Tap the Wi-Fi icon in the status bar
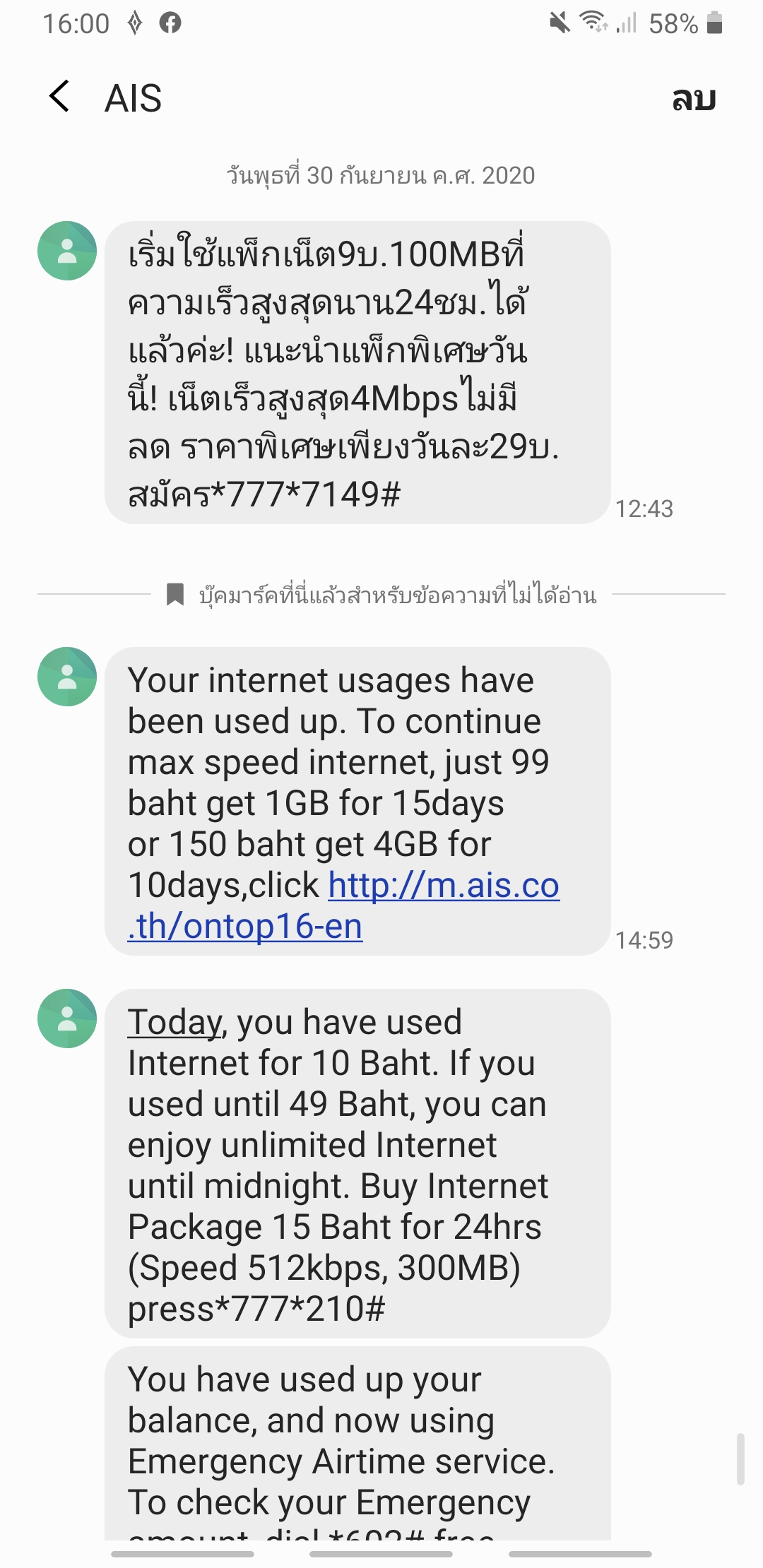 tap(594, 23)
